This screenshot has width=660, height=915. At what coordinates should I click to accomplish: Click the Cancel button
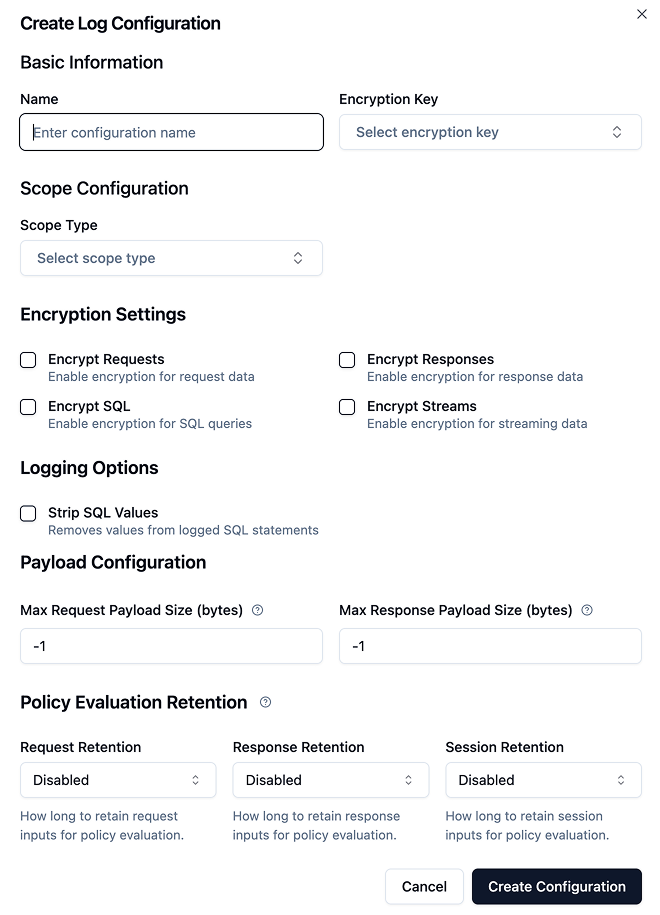(x=424, y=886)
